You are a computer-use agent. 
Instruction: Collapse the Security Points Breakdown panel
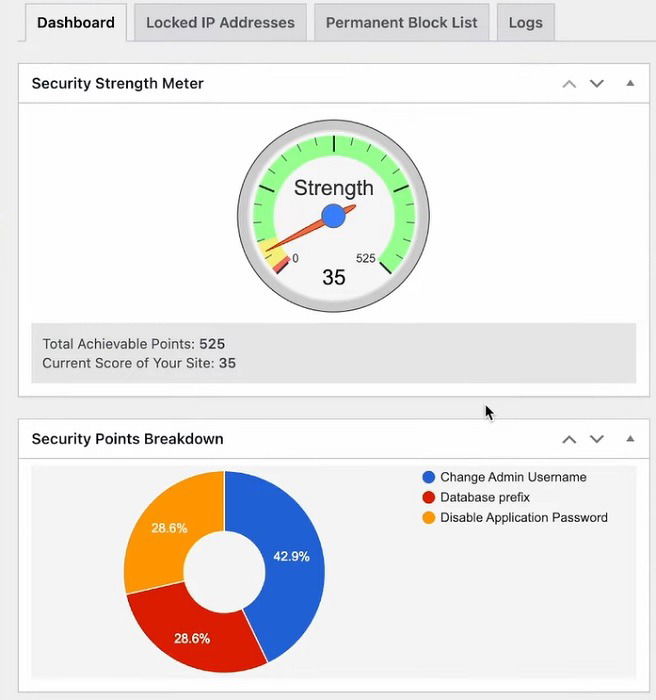630,439
